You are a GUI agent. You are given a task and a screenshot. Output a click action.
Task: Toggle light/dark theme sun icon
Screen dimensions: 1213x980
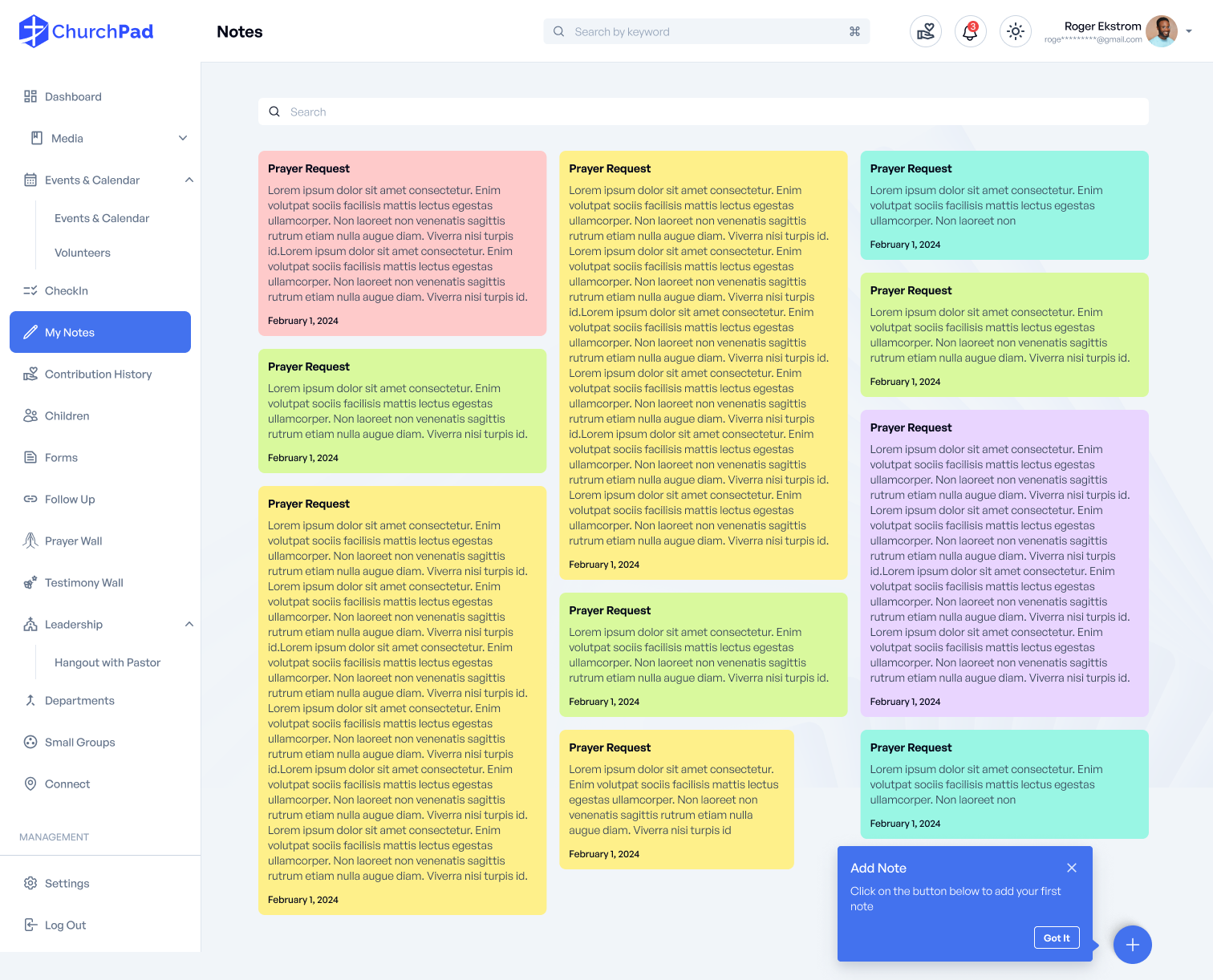point(1015,31)
